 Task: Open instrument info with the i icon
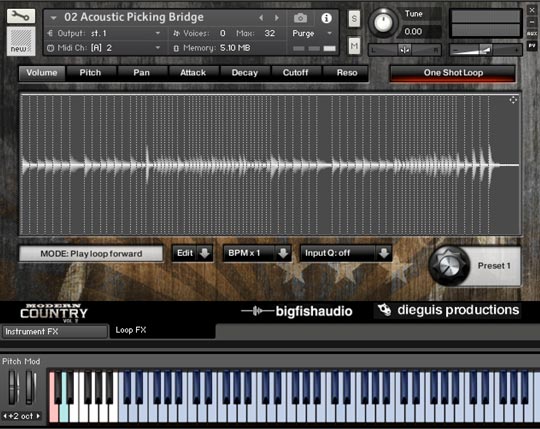[x=326, y=18]
